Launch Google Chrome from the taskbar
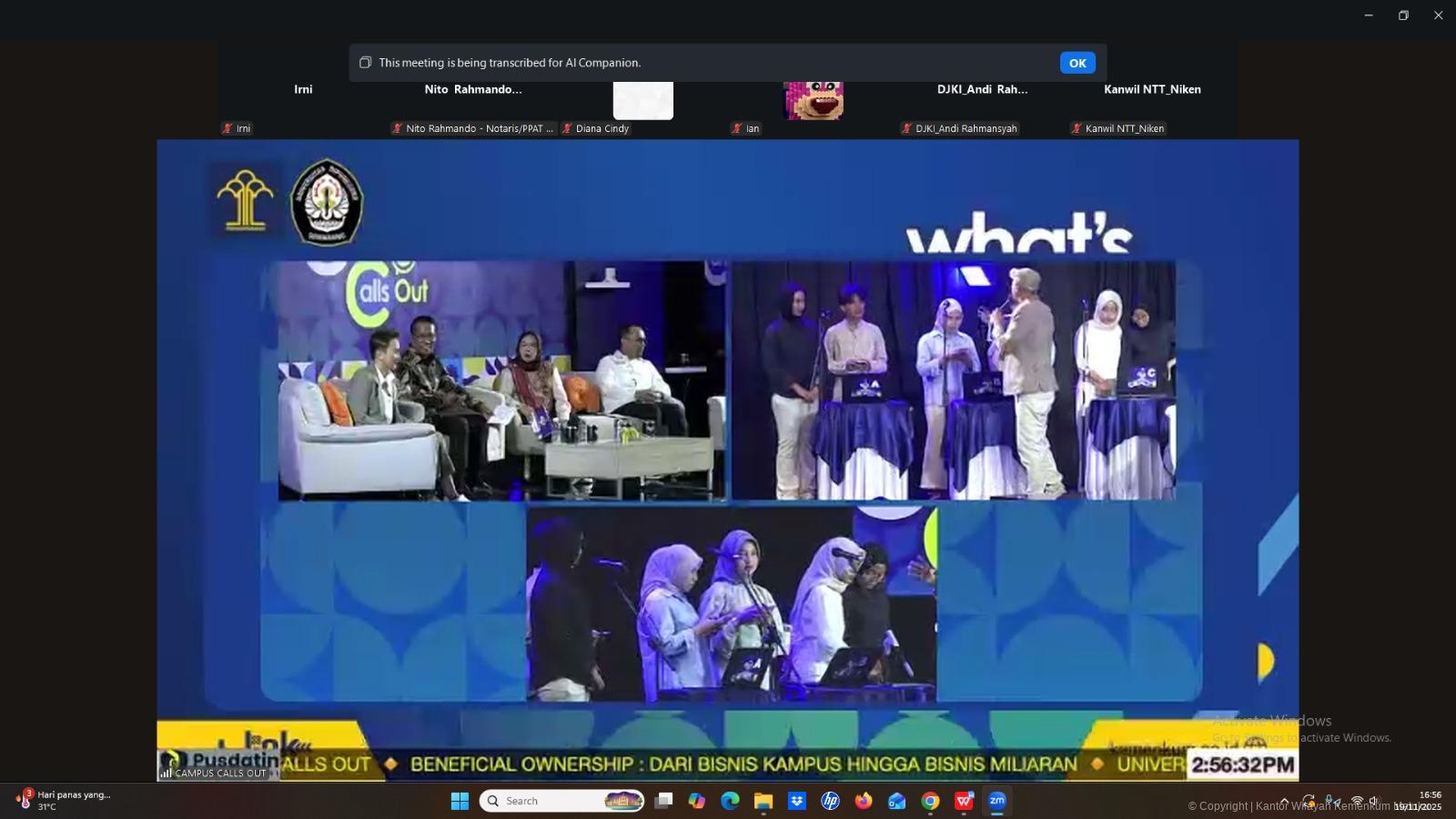Screen dimensions: 1456x819 (930, 801)
